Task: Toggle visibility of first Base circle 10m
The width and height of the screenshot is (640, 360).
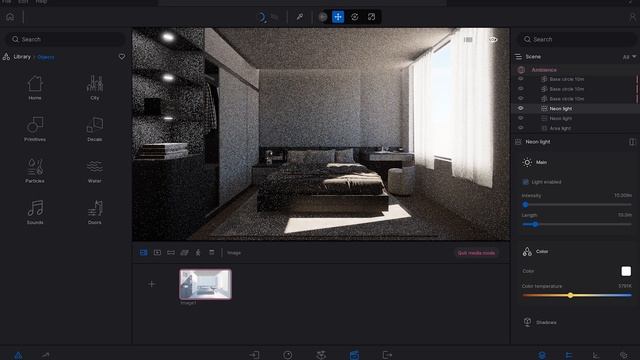Action: 520,79
